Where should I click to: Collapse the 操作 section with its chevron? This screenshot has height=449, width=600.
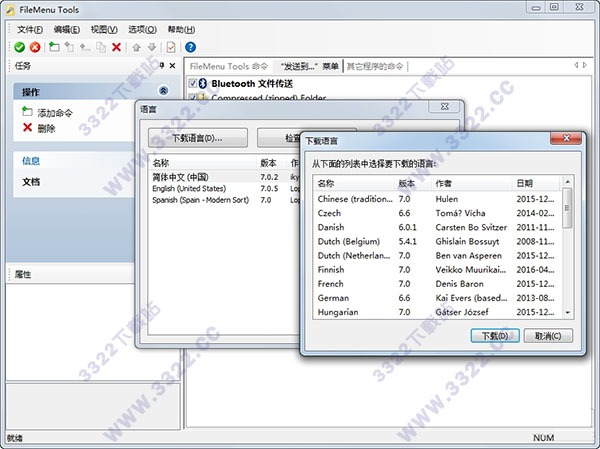click(x=163, y=91)
